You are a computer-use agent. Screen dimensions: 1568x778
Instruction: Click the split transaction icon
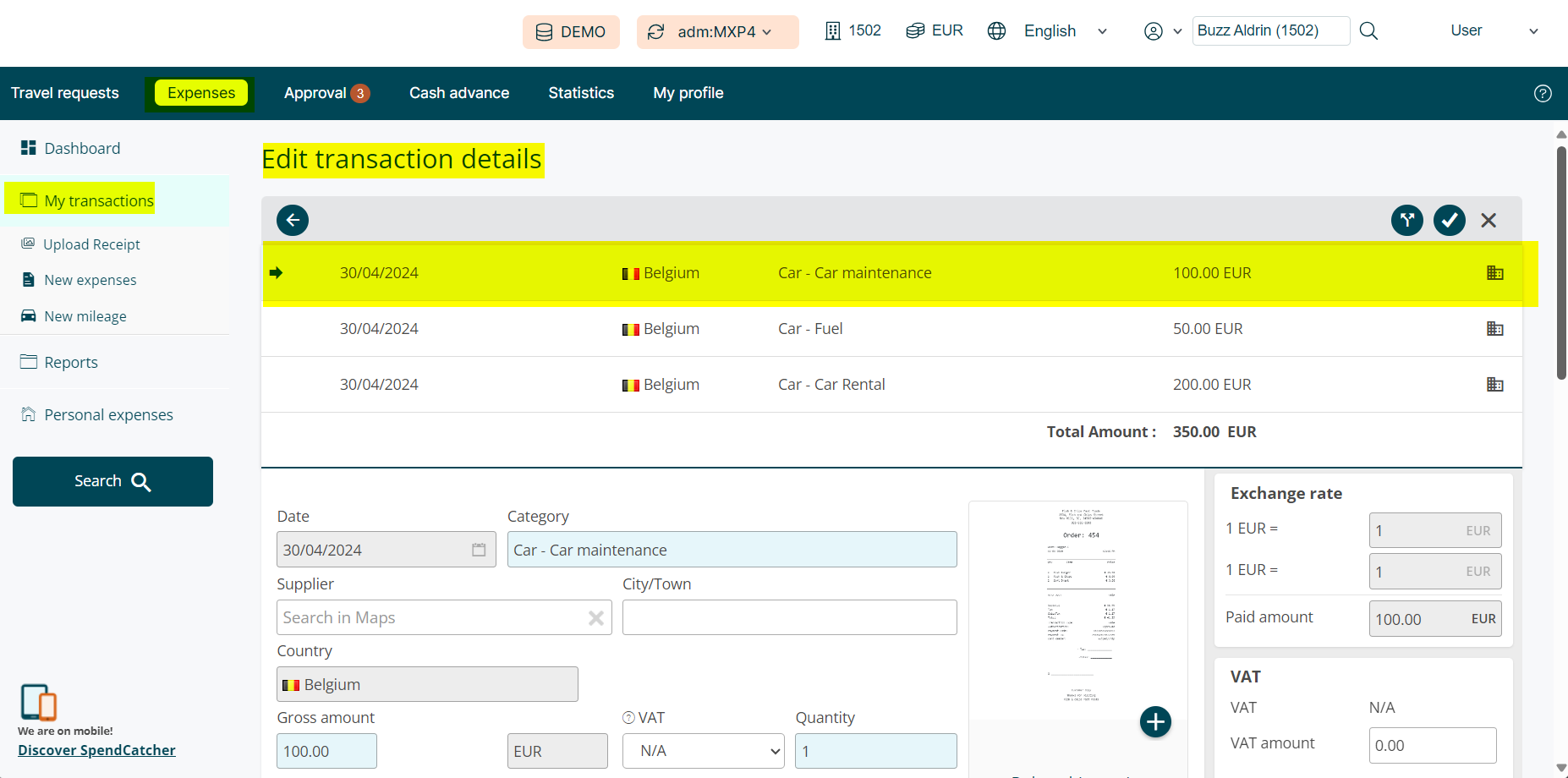click(1407, 221)
